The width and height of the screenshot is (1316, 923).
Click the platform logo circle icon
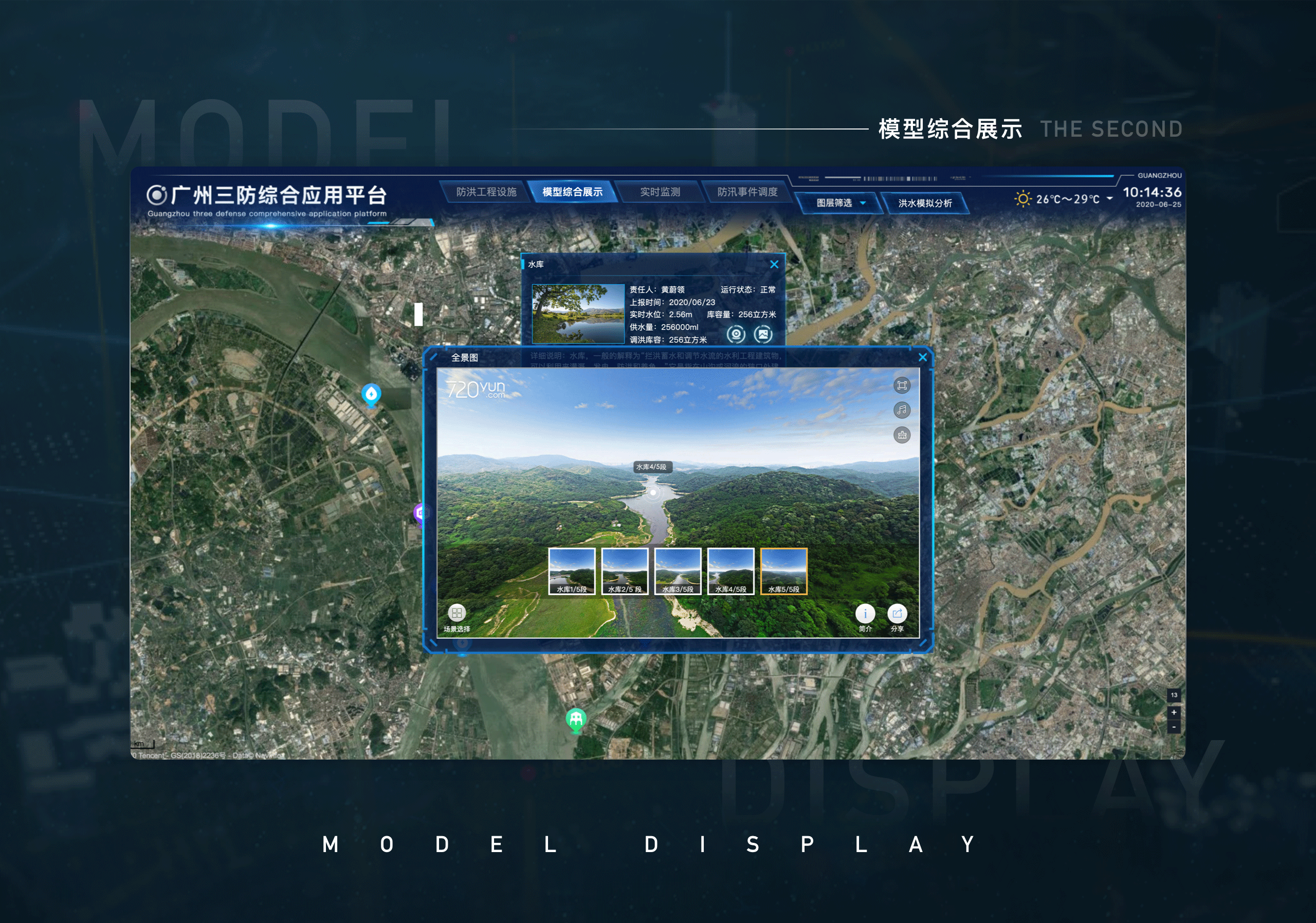156,195
